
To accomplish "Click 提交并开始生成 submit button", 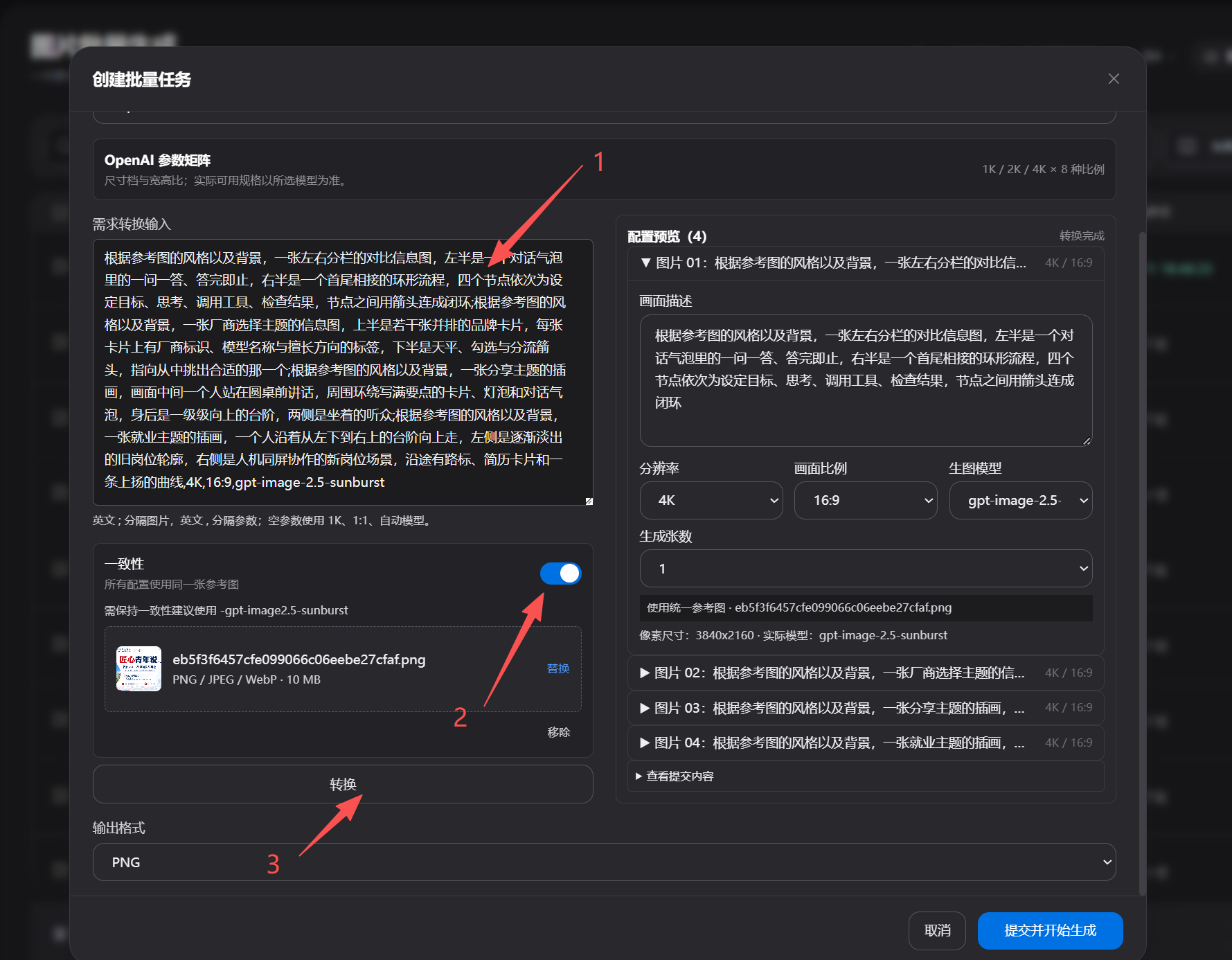I will click(x=1050, y=931).
